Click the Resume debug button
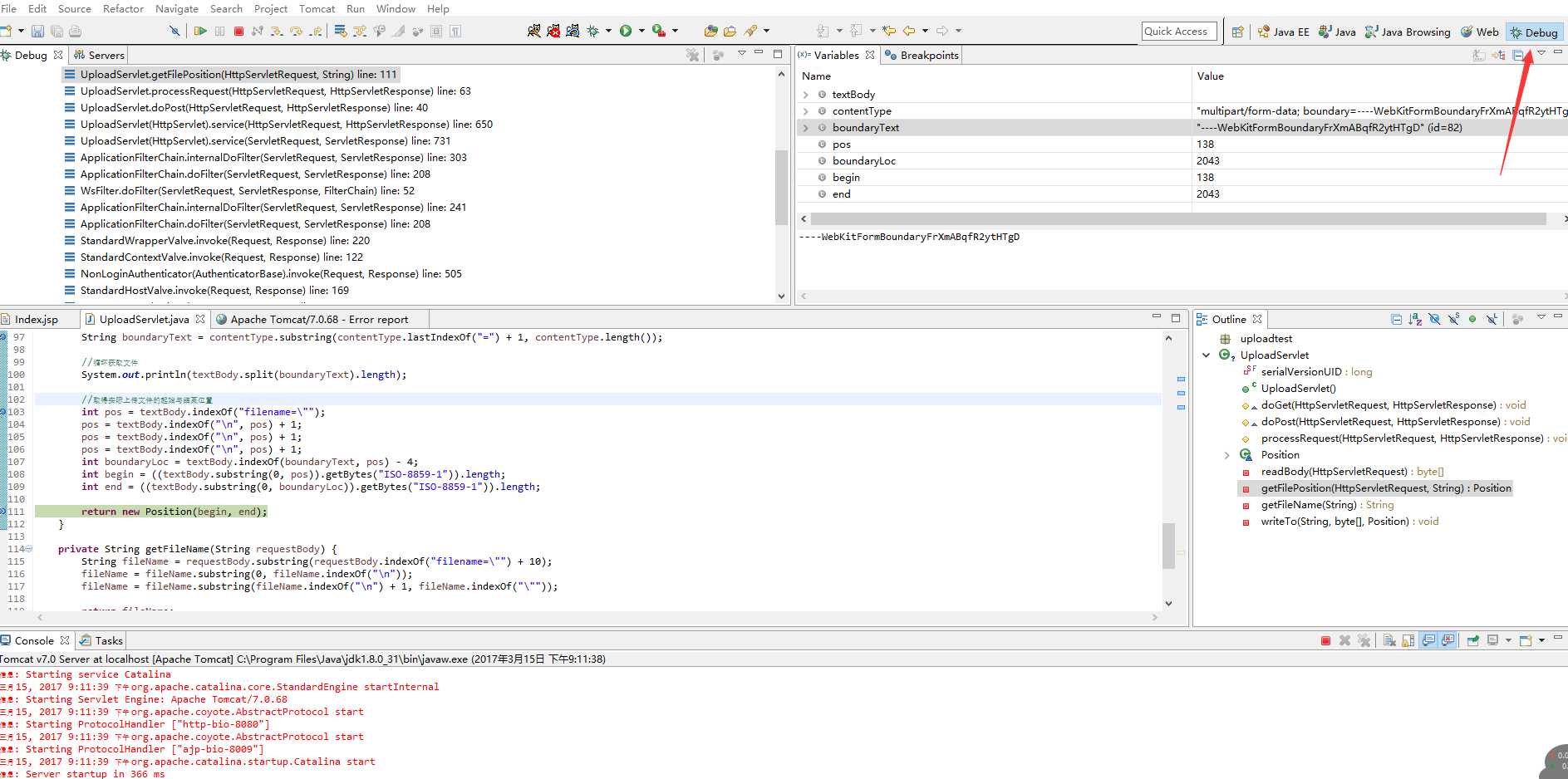Viewport: 1568px width, 779px height. click(200, 31)
